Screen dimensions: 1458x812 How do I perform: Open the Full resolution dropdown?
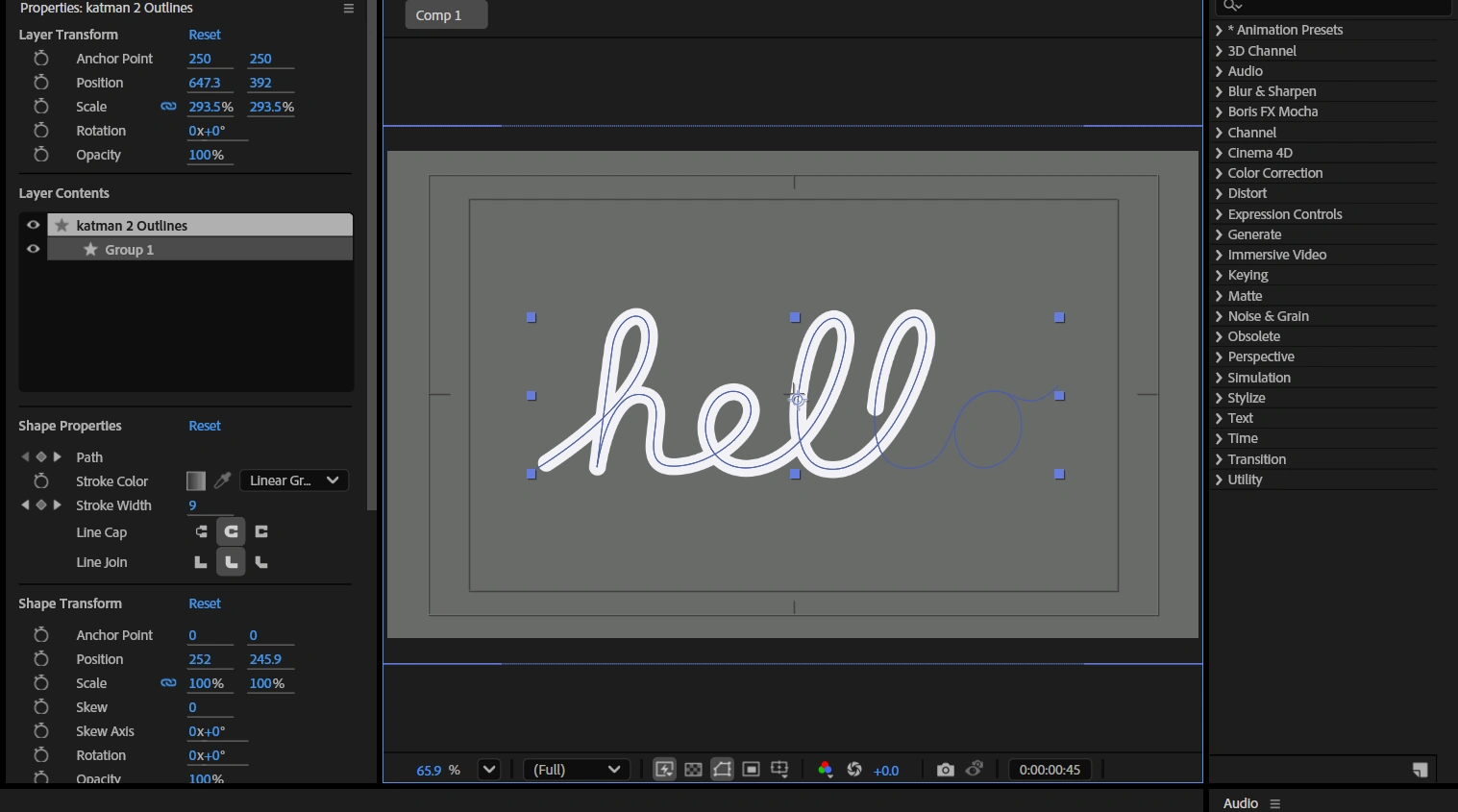[577, 770]
